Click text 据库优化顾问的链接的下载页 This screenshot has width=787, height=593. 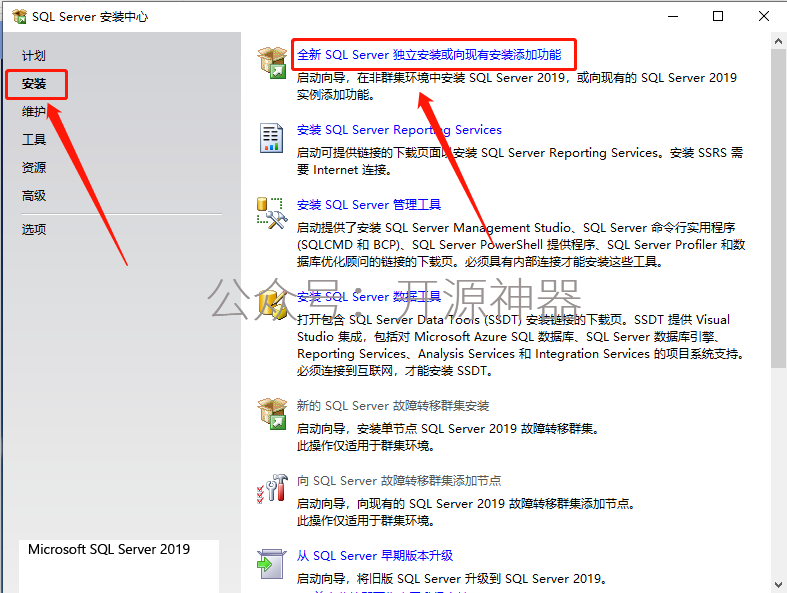(375, 261)
